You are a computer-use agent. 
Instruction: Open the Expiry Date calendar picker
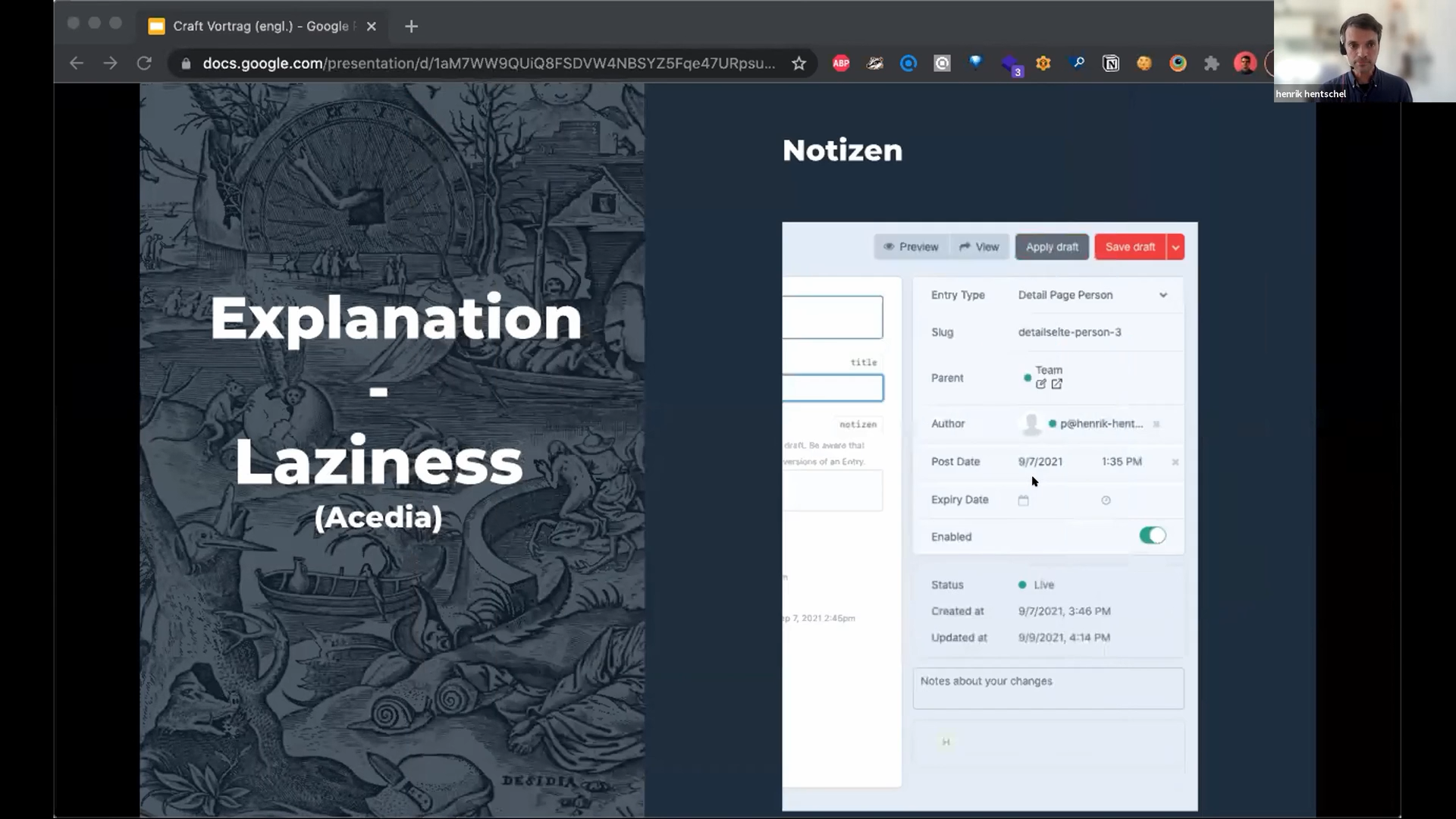point(1023,500)
